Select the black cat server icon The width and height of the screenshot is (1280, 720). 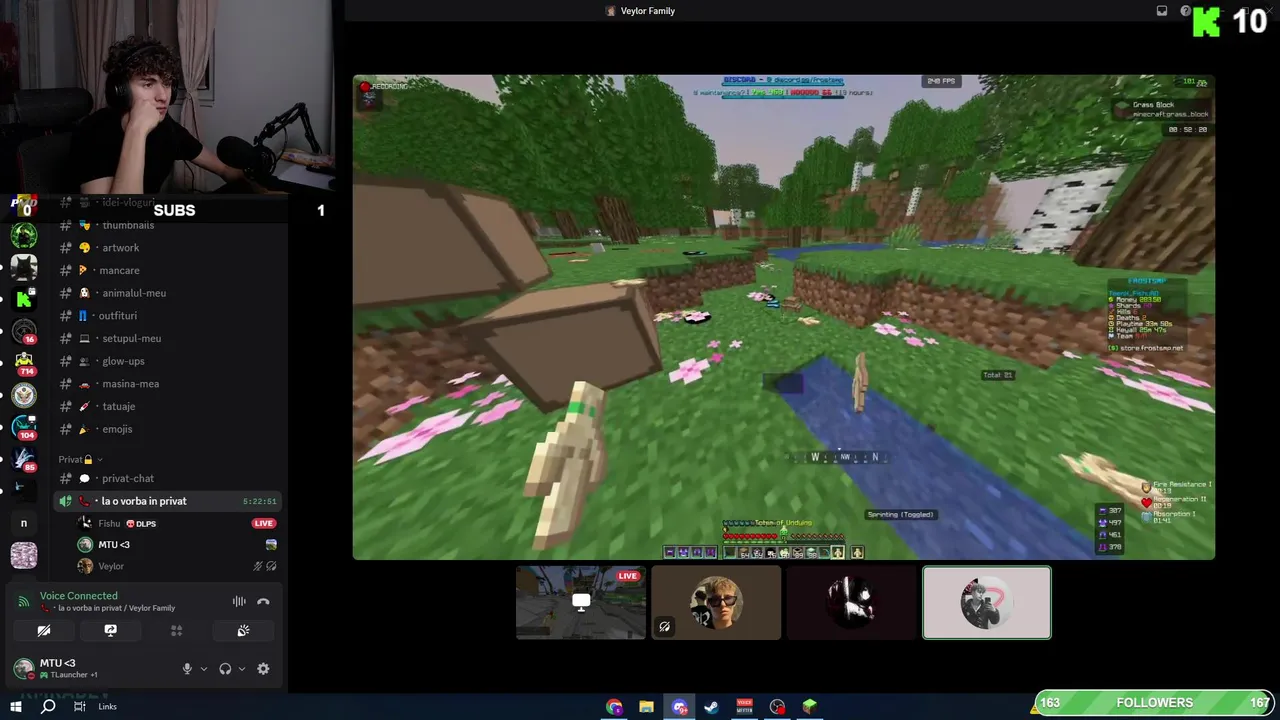click(x=24, y=267)
